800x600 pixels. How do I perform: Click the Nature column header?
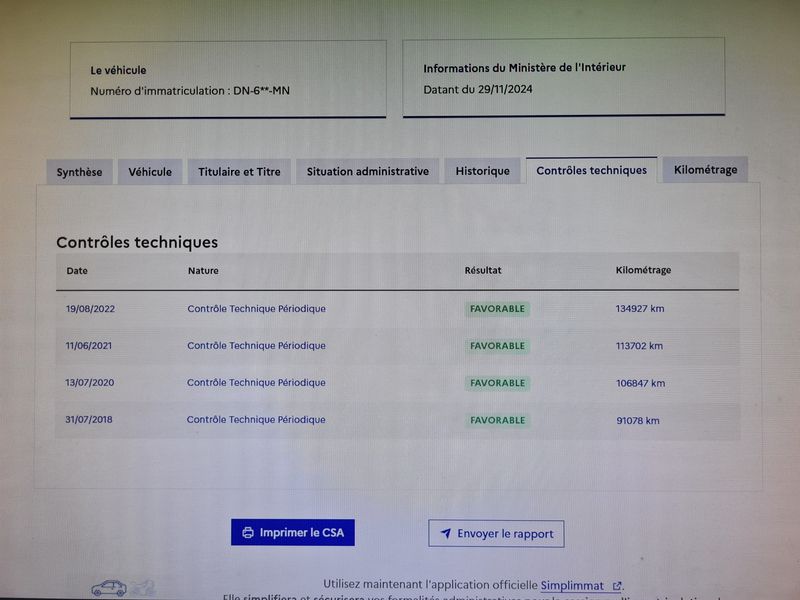203,271
